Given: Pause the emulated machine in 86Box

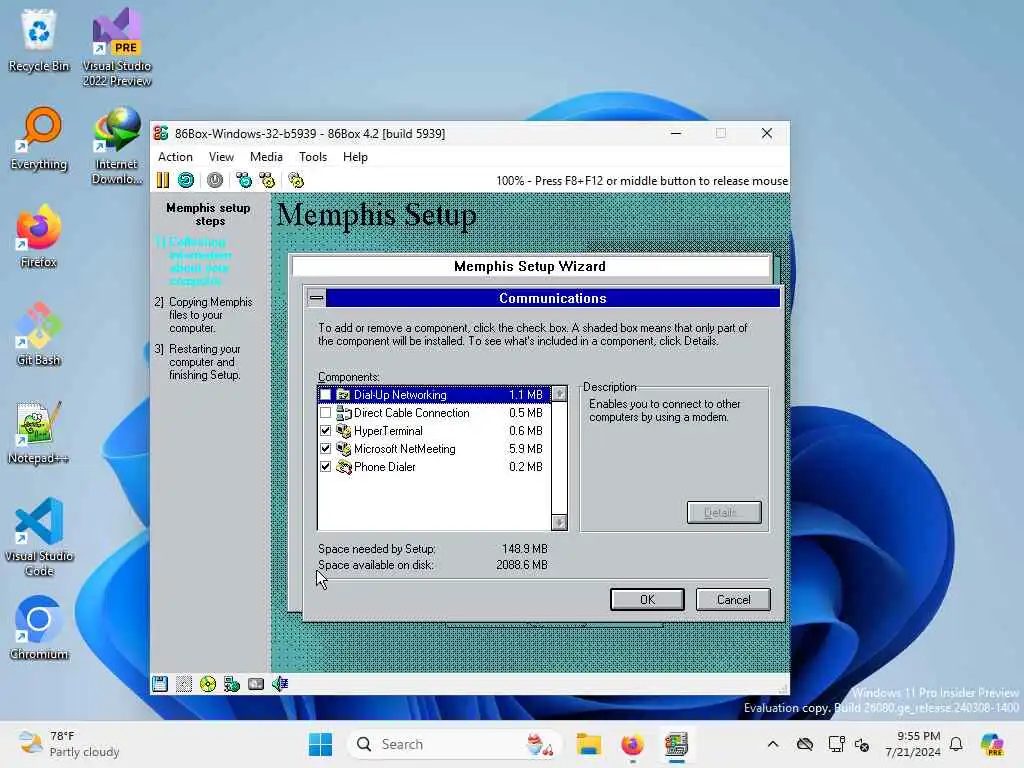Looking at the screenshot, I should (x=163, y=180).
